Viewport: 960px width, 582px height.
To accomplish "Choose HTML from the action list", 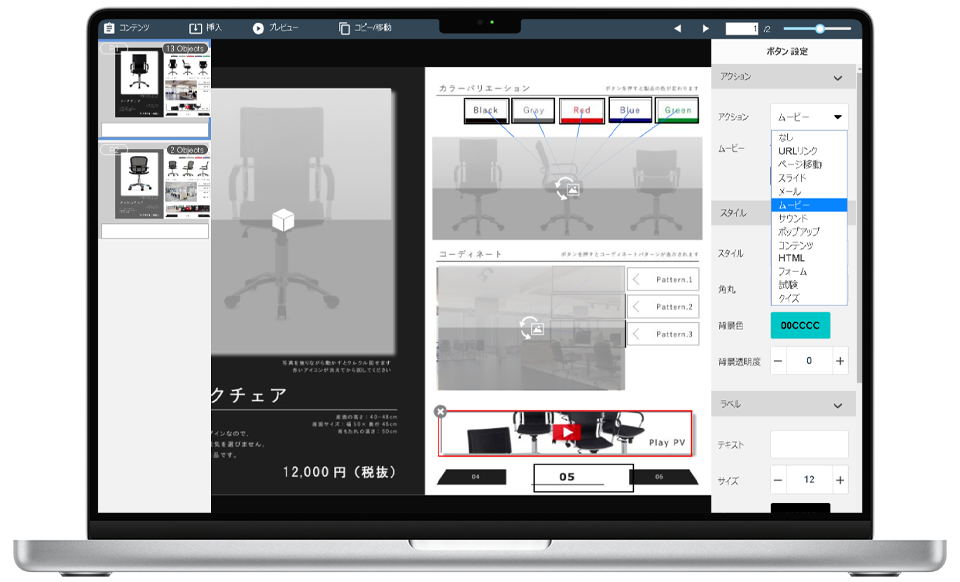I will [x=809, y=258].
